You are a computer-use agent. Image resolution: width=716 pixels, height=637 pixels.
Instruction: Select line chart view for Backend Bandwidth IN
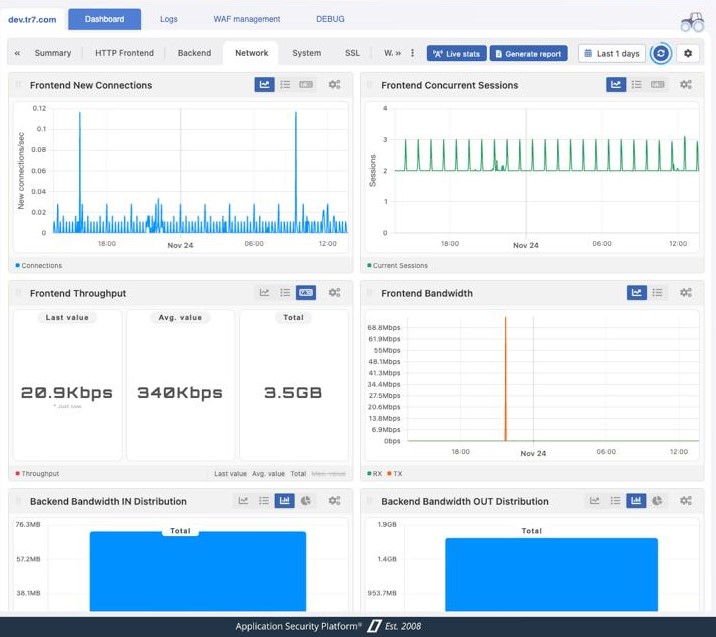(x=243, y=501)
